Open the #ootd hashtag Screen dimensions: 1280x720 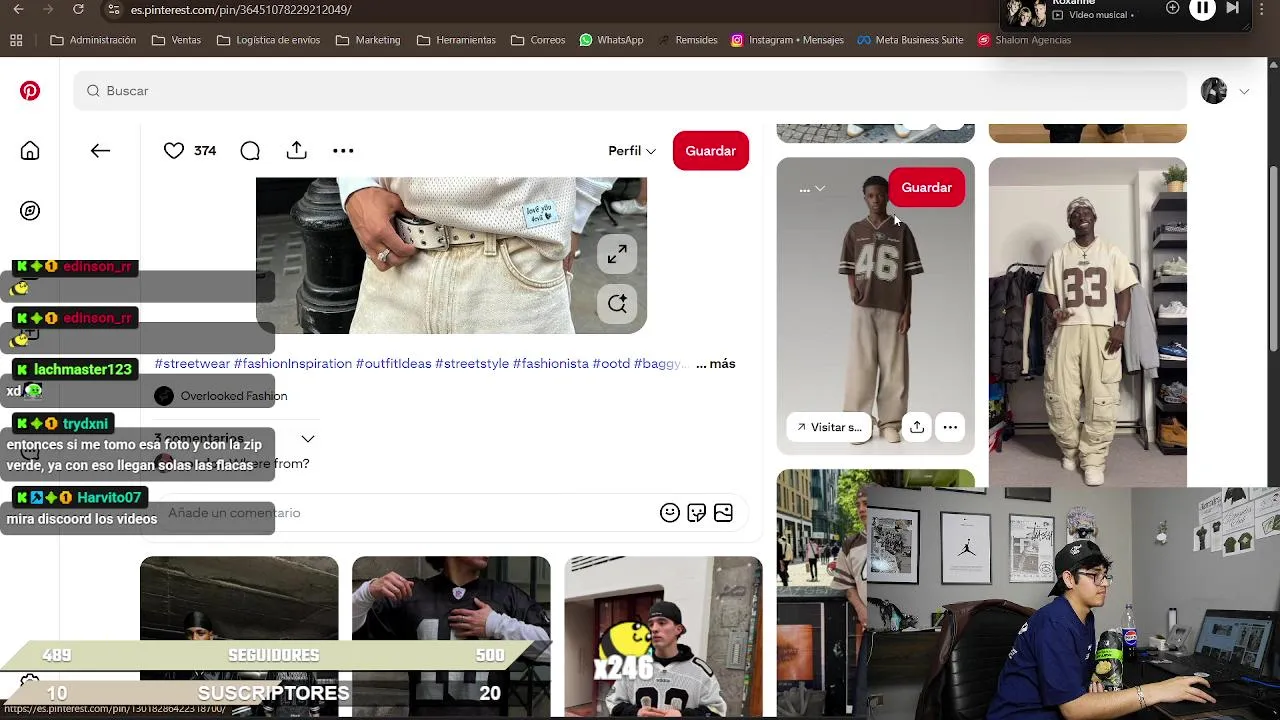tap(611, 364)
